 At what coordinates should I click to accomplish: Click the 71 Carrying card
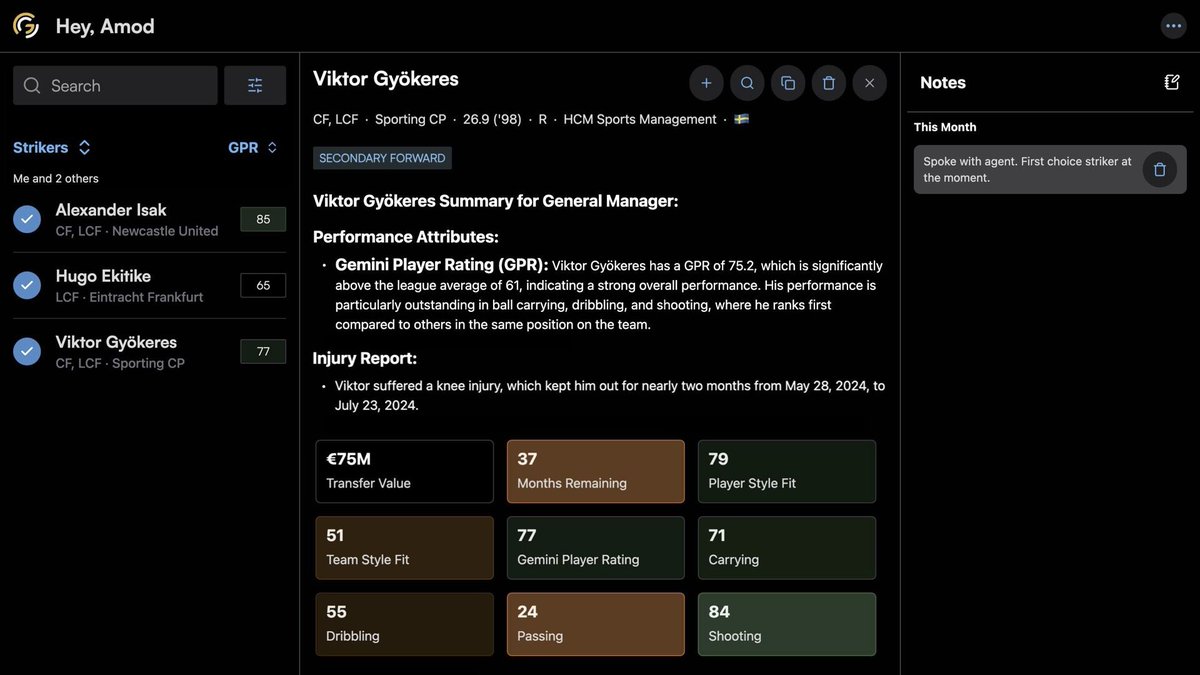pos(787,548)
